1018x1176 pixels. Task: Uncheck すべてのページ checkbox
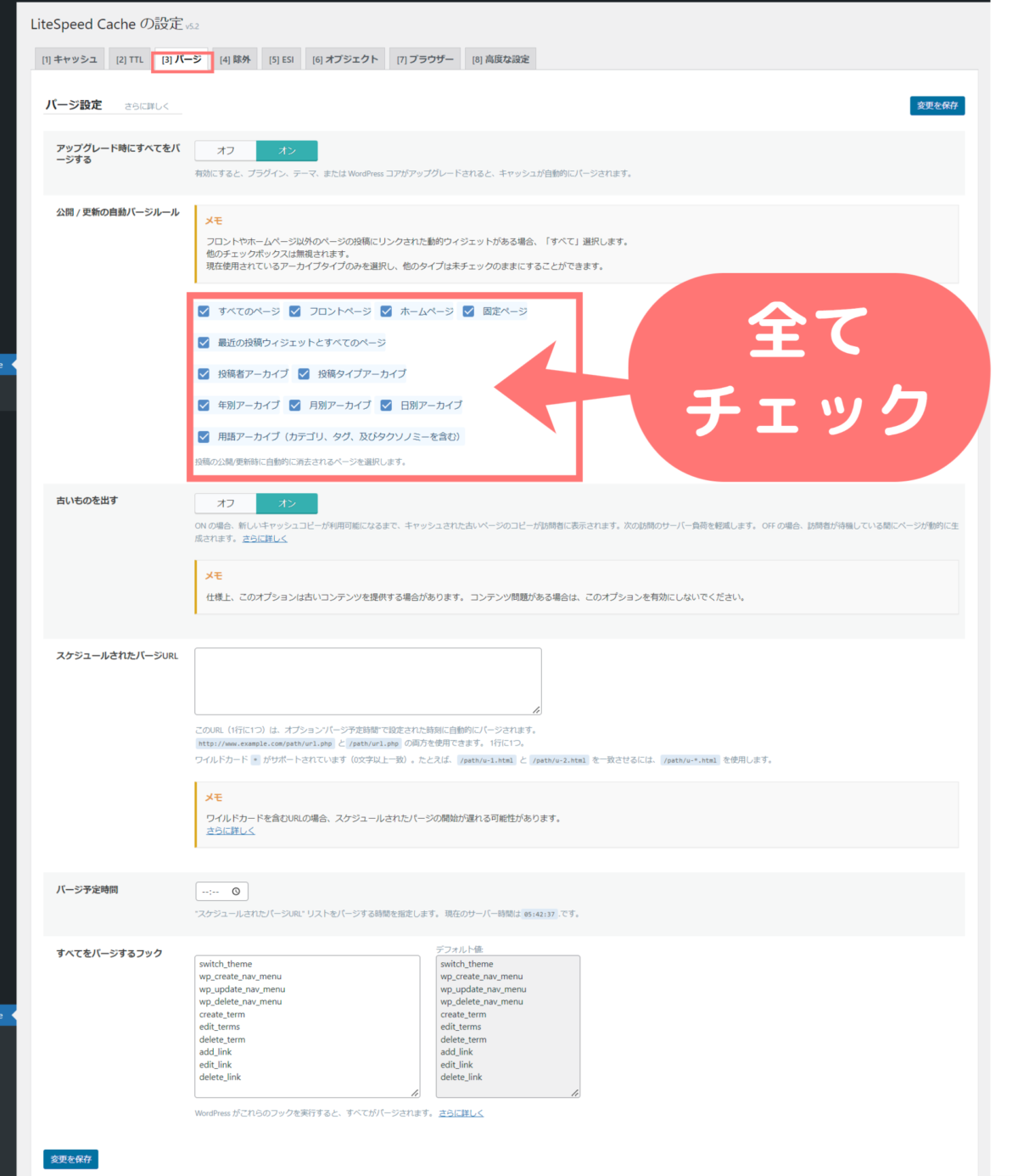point(204,311)
